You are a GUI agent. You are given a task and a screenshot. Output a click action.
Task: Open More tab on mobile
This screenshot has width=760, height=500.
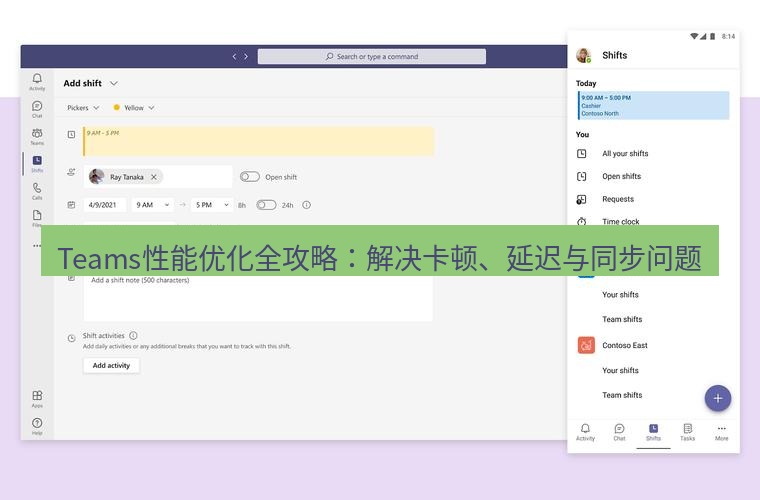tap(721, 432)
